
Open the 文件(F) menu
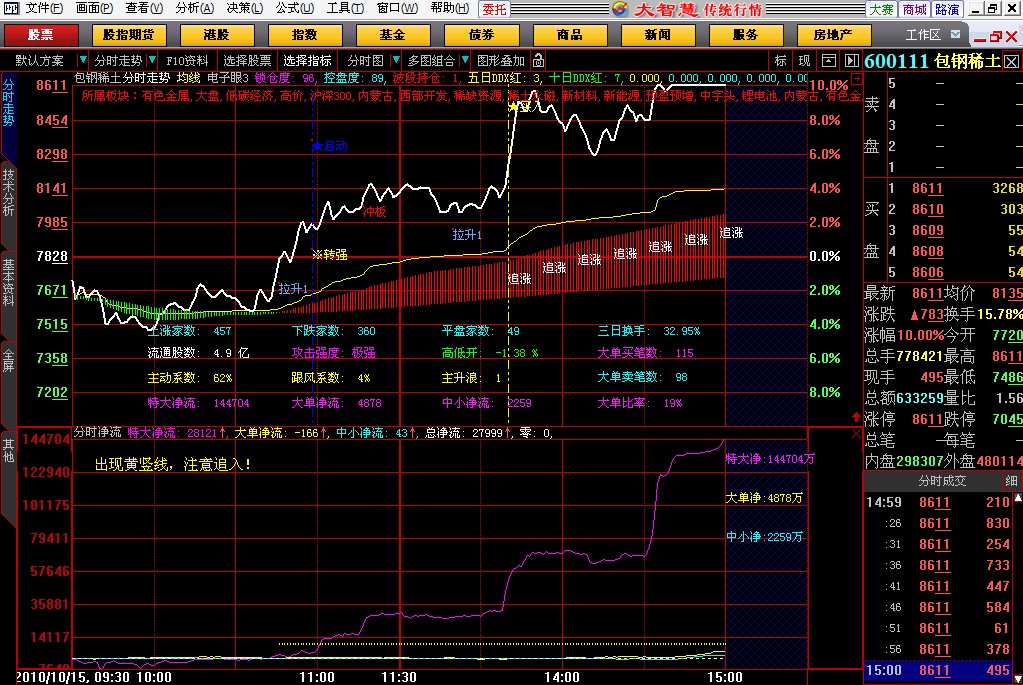tap(44, 8)
